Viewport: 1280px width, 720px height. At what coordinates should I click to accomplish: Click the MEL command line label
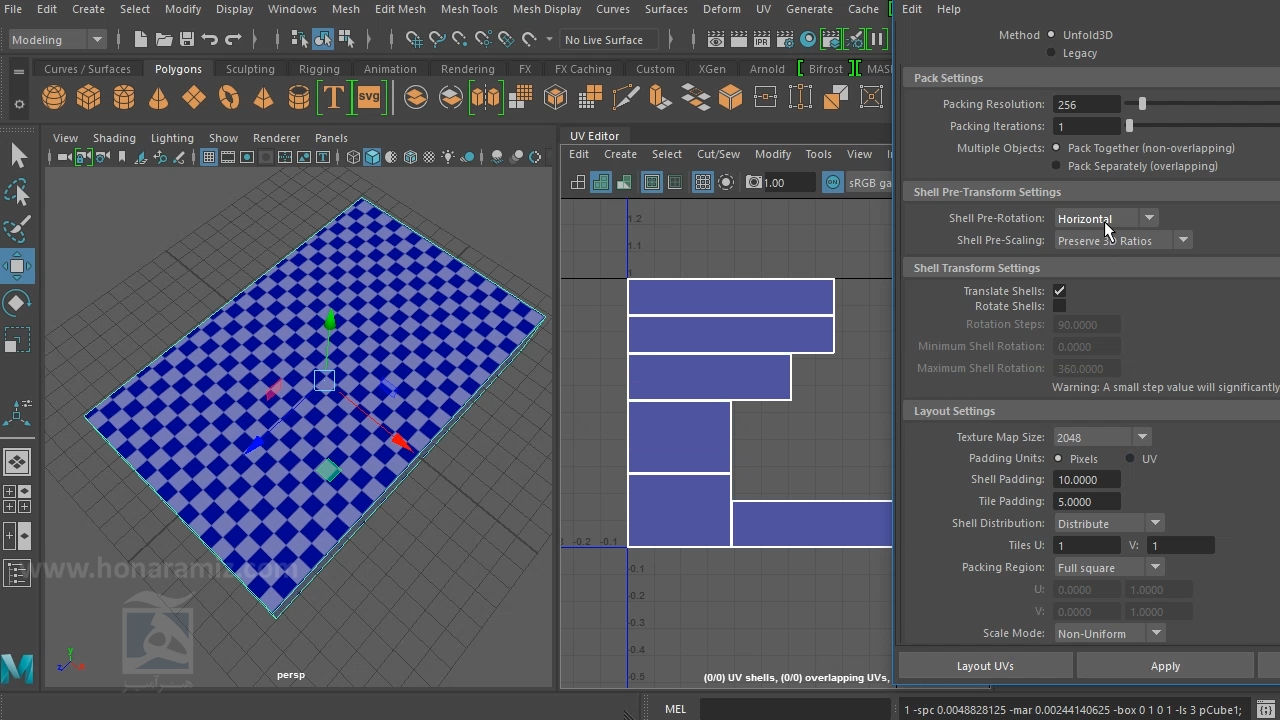click(x=675, y=709)
